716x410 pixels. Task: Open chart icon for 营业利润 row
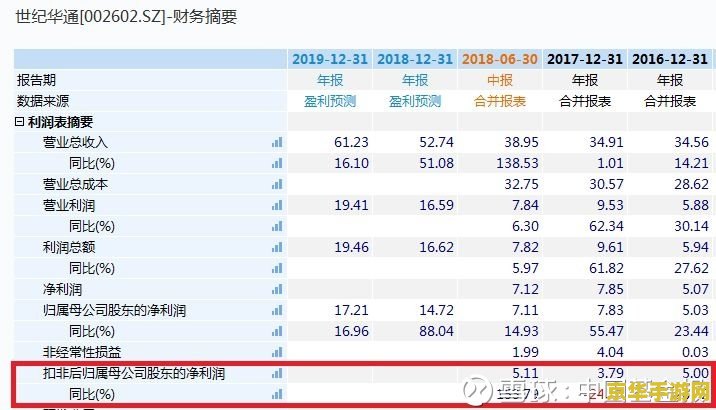coord(277,205)
